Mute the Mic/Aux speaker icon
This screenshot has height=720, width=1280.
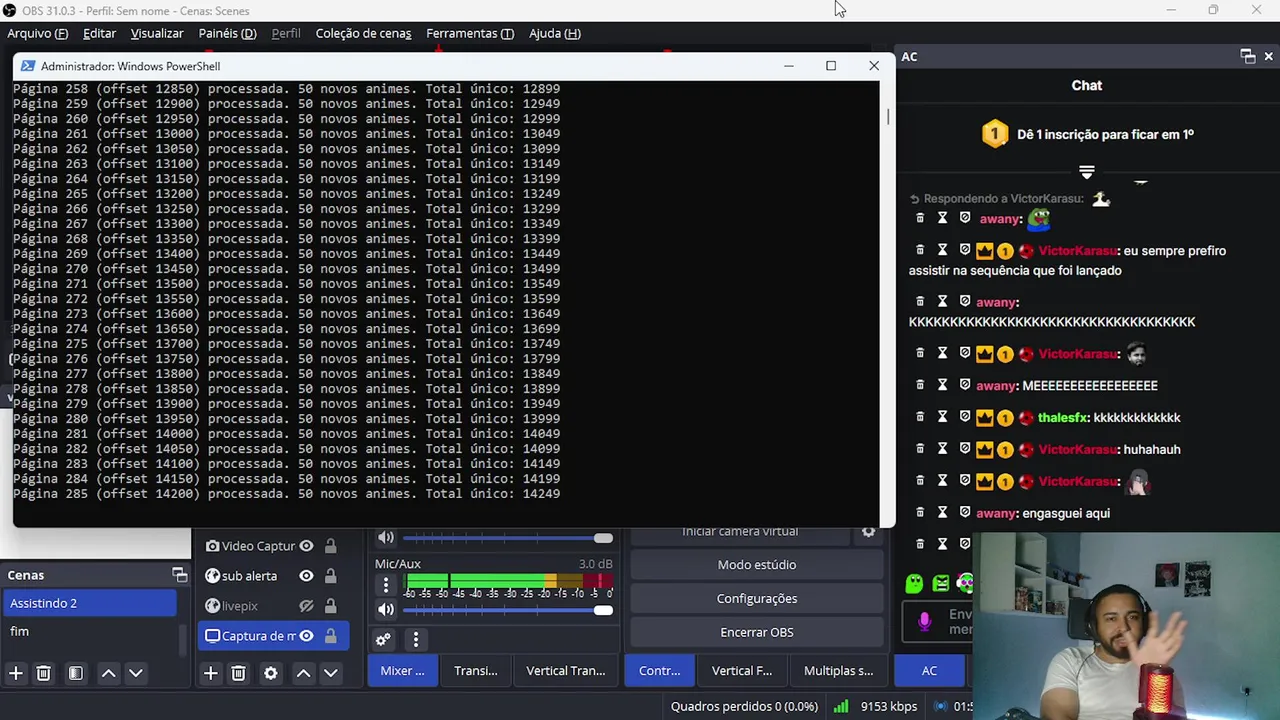pos(385,609)
